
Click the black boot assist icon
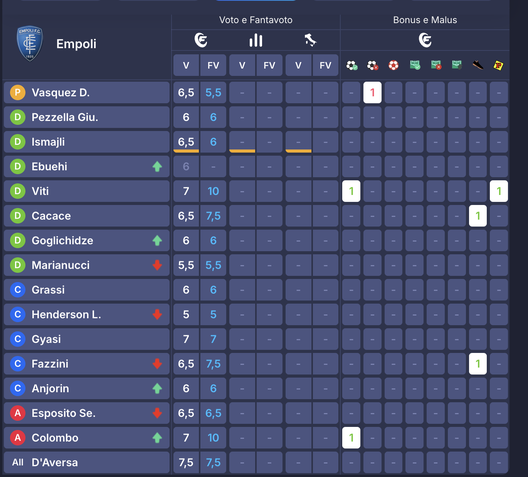[x=477, y=65]
